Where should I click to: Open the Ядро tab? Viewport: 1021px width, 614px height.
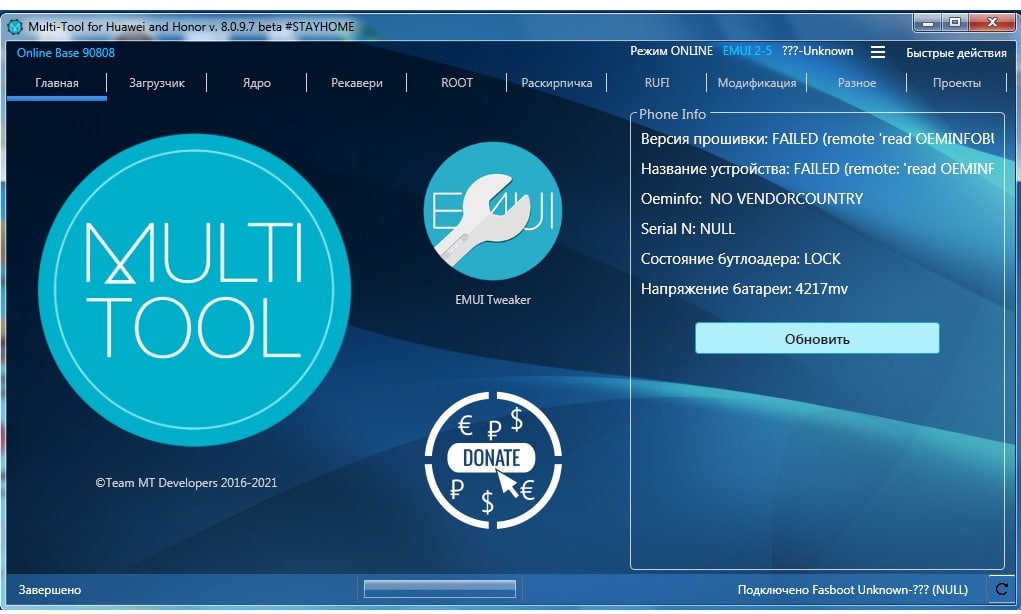(257, 83)
